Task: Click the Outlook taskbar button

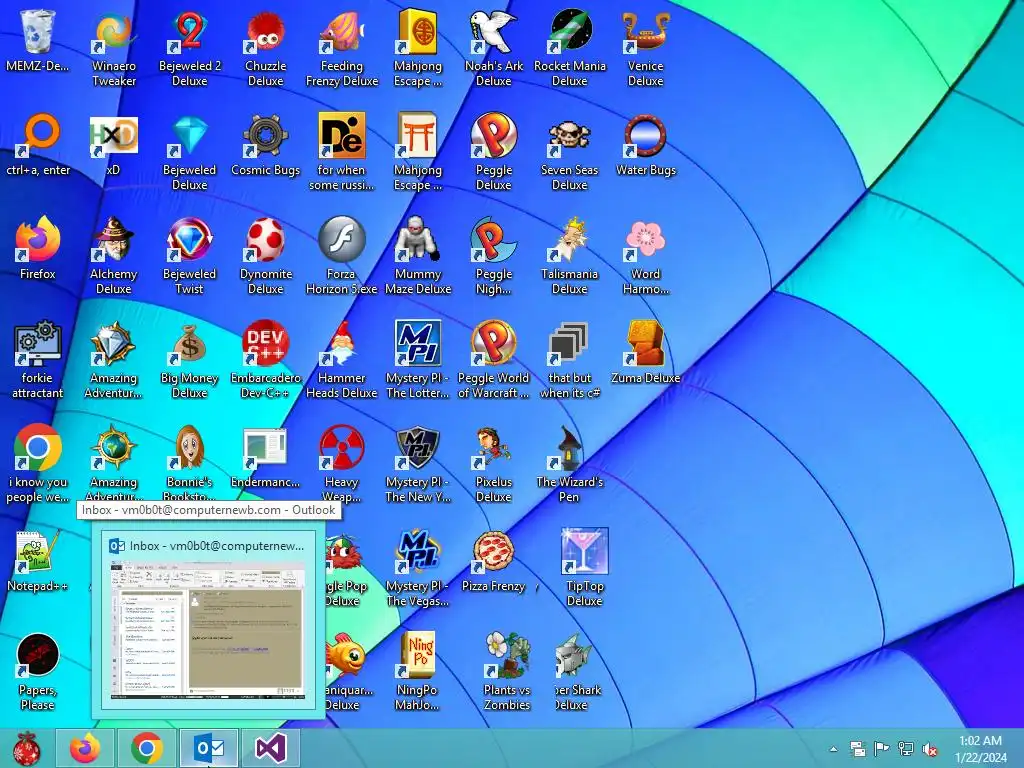Action: click(x=209, y=748)
